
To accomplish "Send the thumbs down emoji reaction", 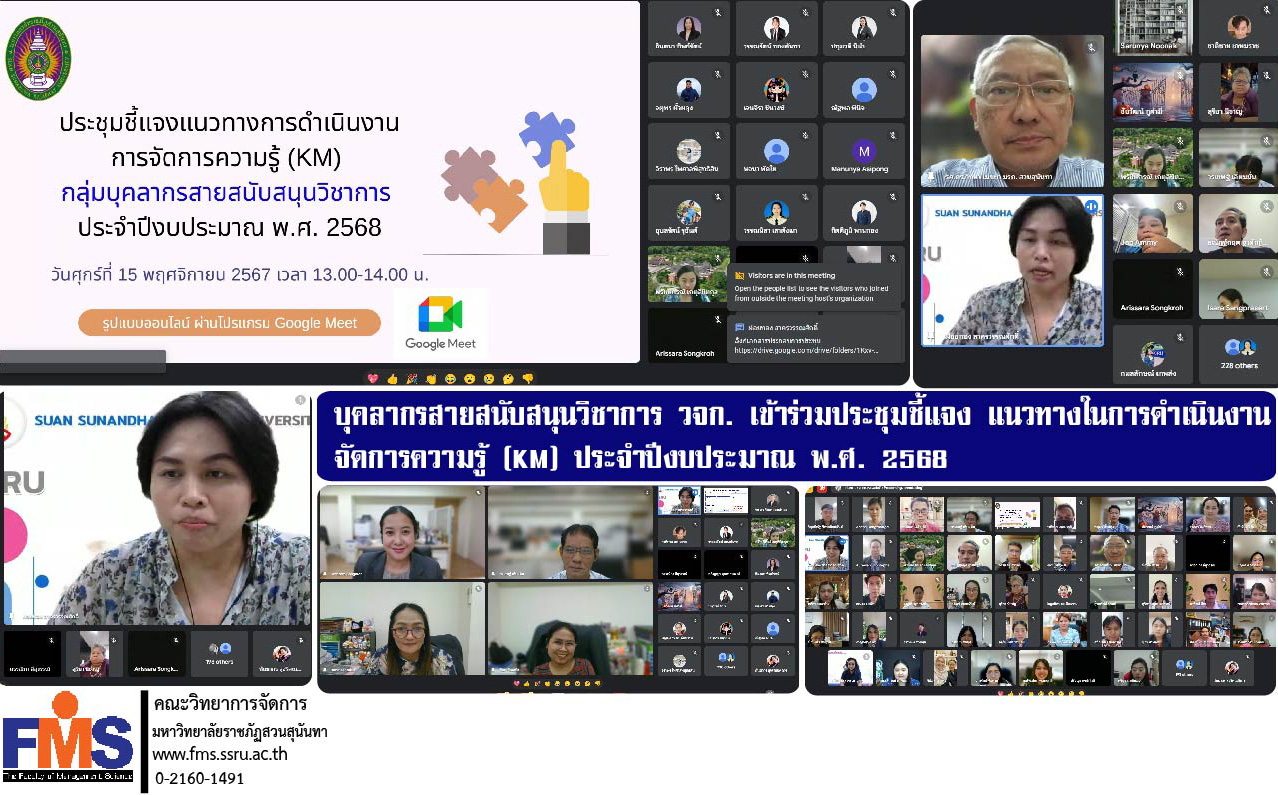I will click(x=528, y=378).
